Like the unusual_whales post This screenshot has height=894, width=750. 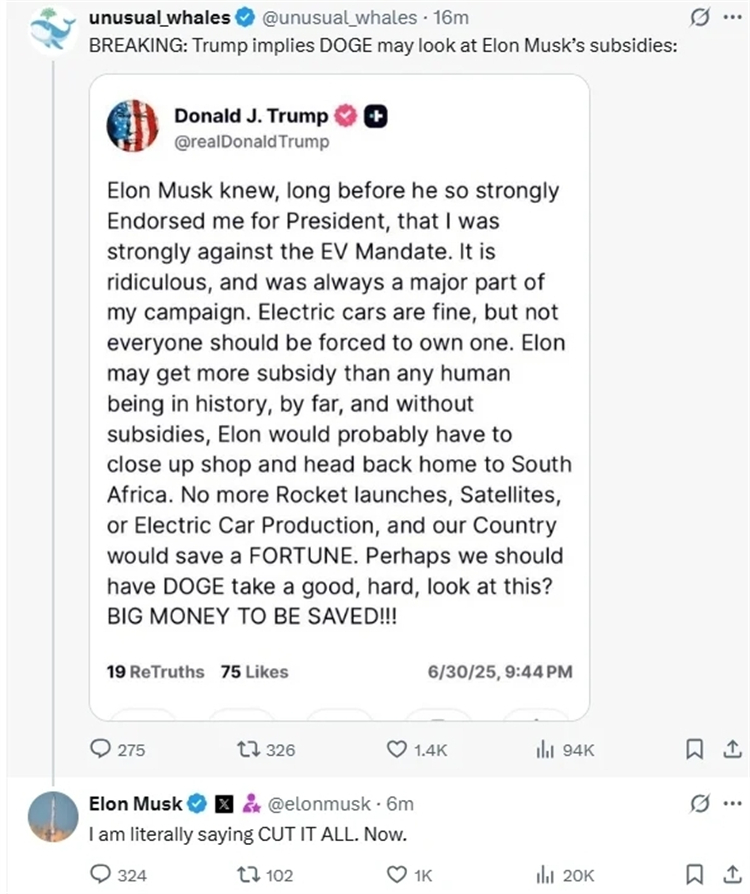click(397, 750)
